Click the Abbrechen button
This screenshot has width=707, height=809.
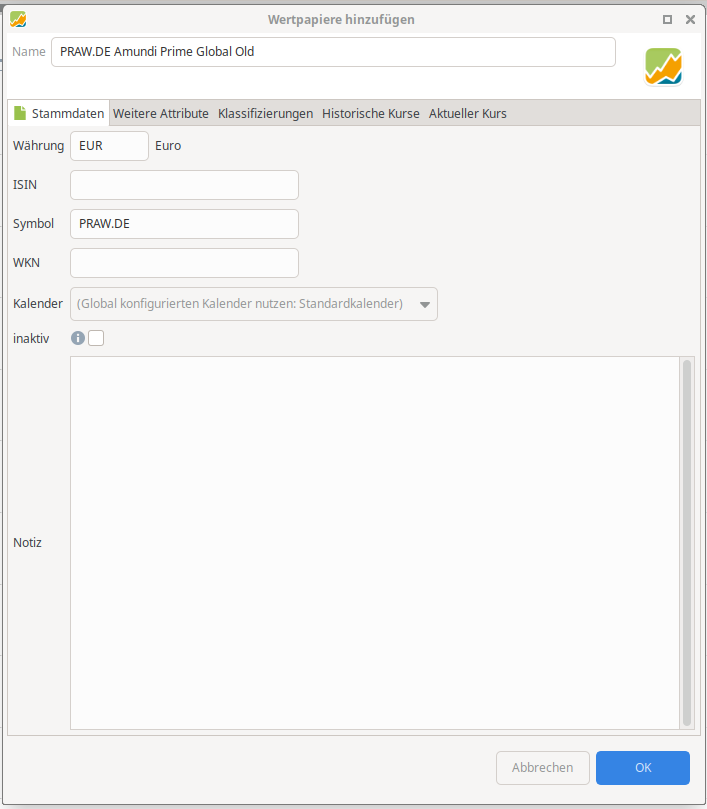pyautogui.click(x=542, y=768)
